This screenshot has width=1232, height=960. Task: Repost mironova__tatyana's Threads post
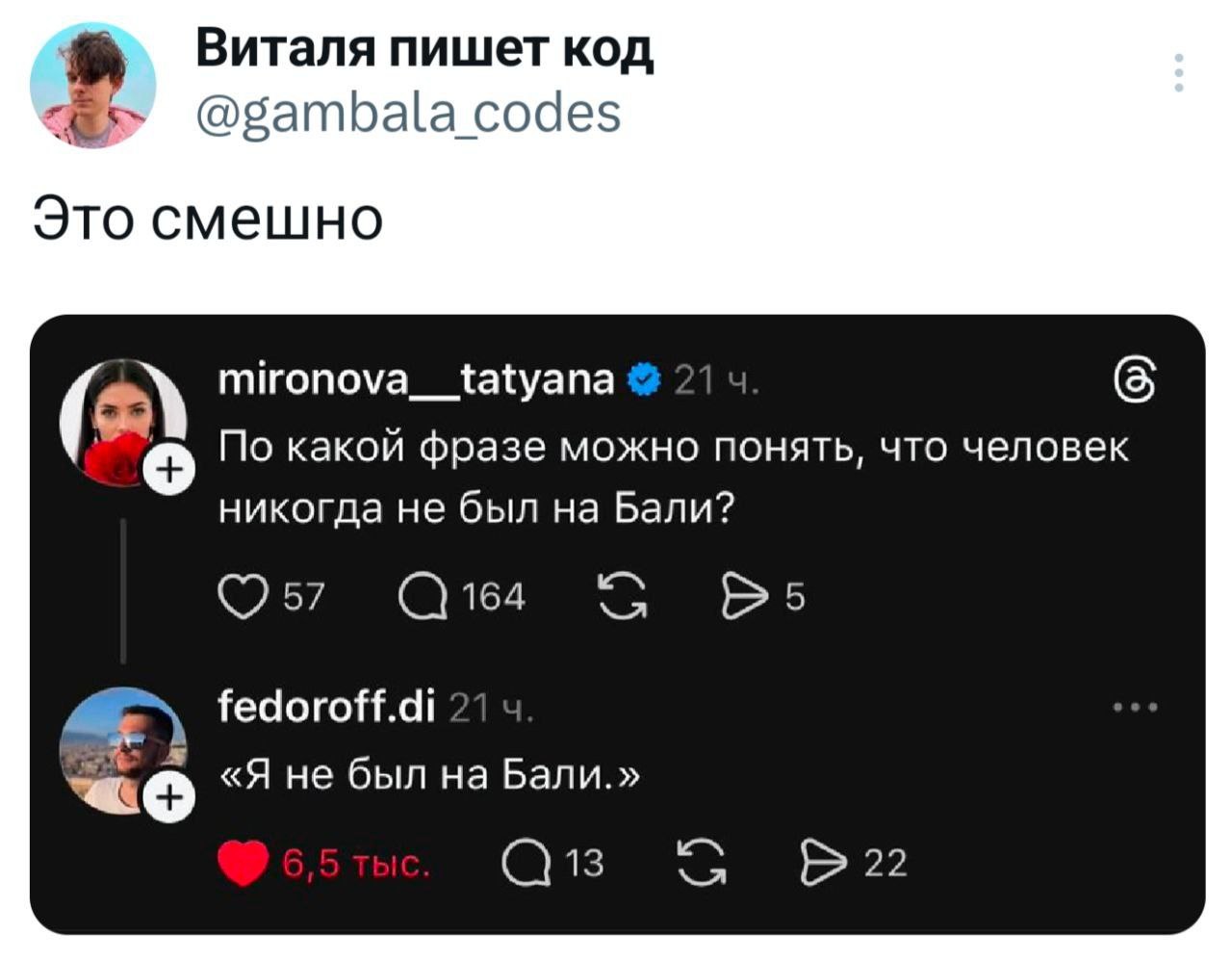(x=622, y=597)
